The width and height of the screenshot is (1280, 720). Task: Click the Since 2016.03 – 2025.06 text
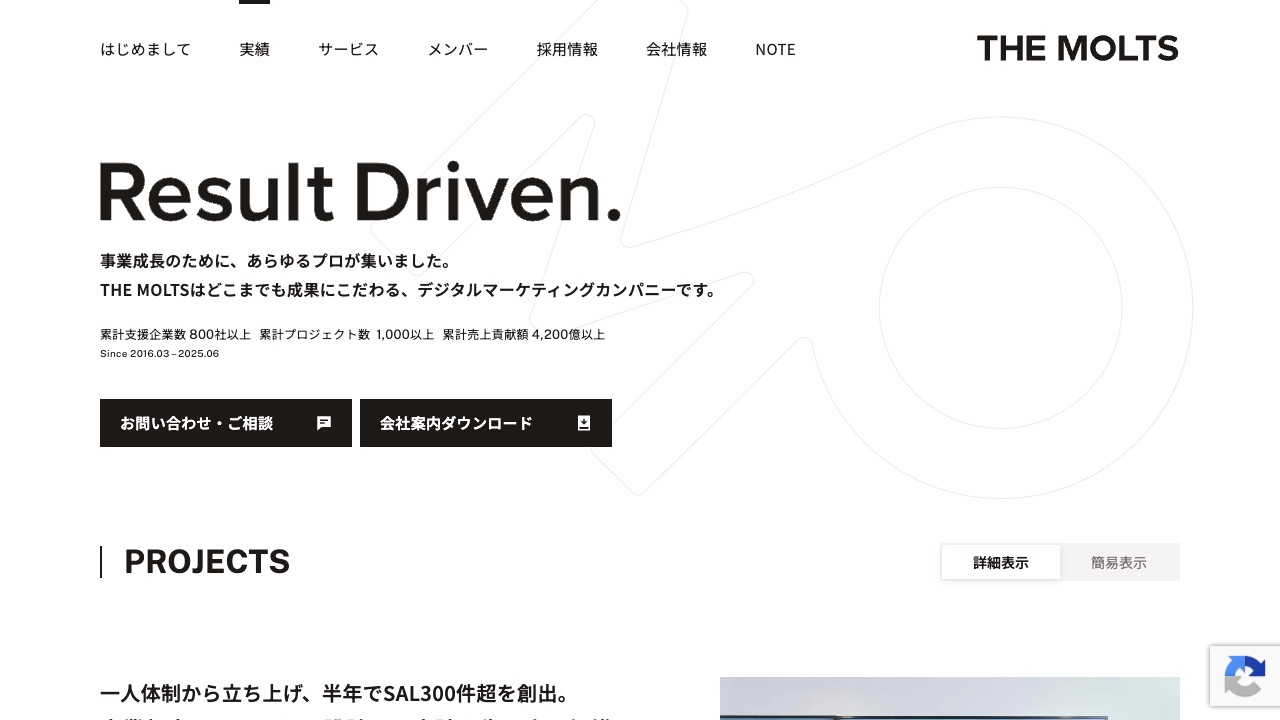[159, 354]
